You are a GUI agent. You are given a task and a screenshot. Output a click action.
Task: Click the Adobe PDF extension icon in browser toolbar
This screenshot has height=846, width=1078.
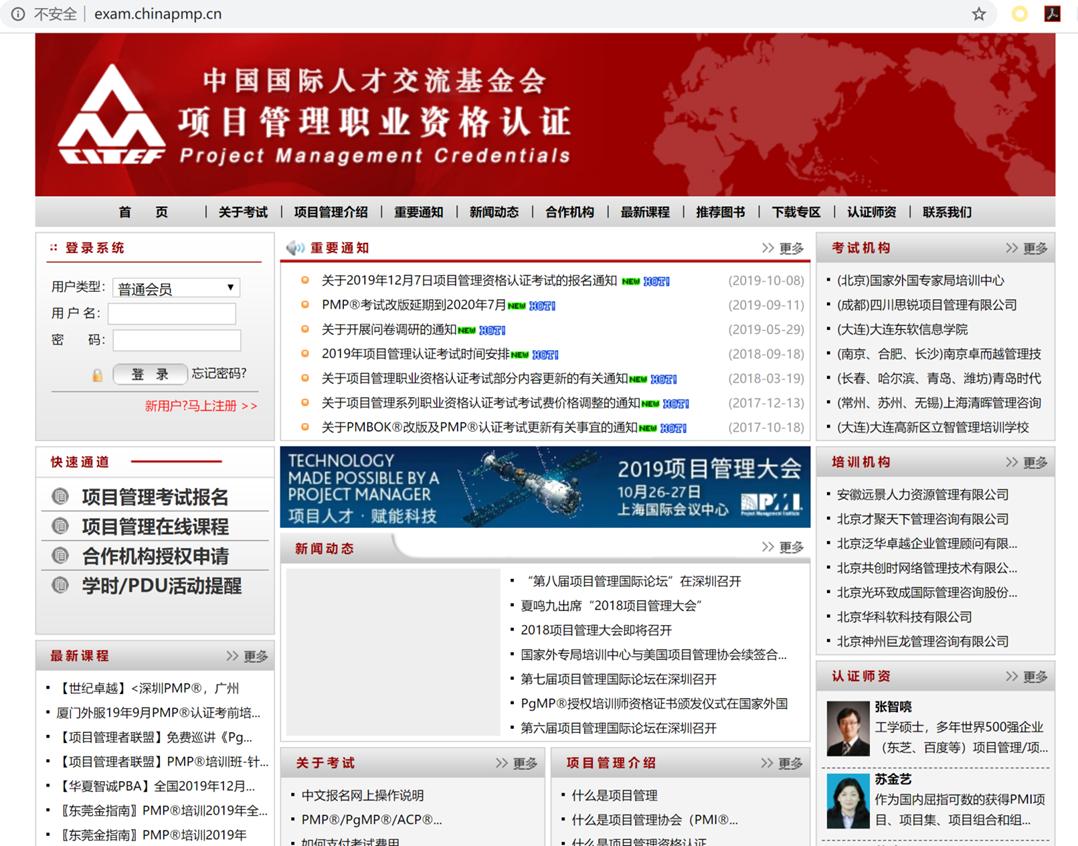click(x=1052, y=14)
